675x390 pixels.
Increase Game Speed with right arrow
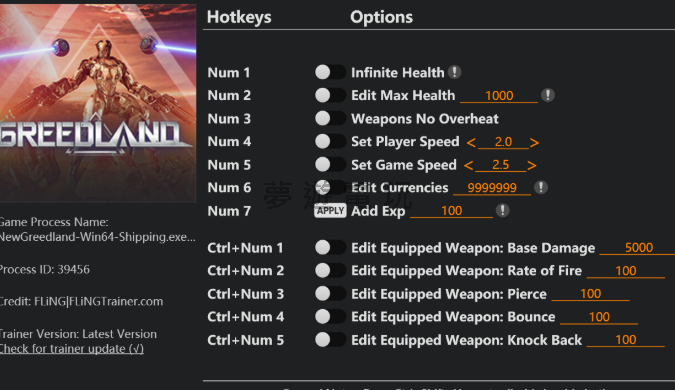coord(532,165)
